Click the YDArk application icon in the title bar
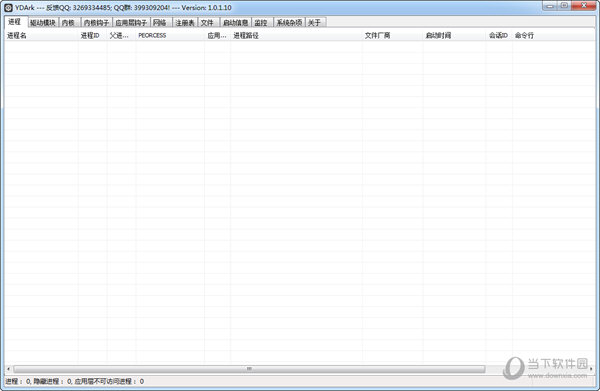 [8, 8]
